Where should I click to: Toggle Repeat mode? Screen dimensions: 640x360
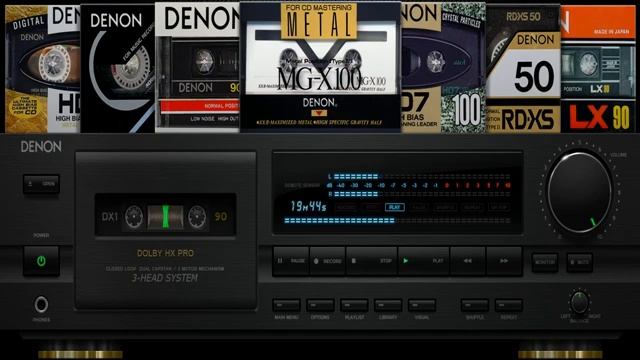[509, 305]
